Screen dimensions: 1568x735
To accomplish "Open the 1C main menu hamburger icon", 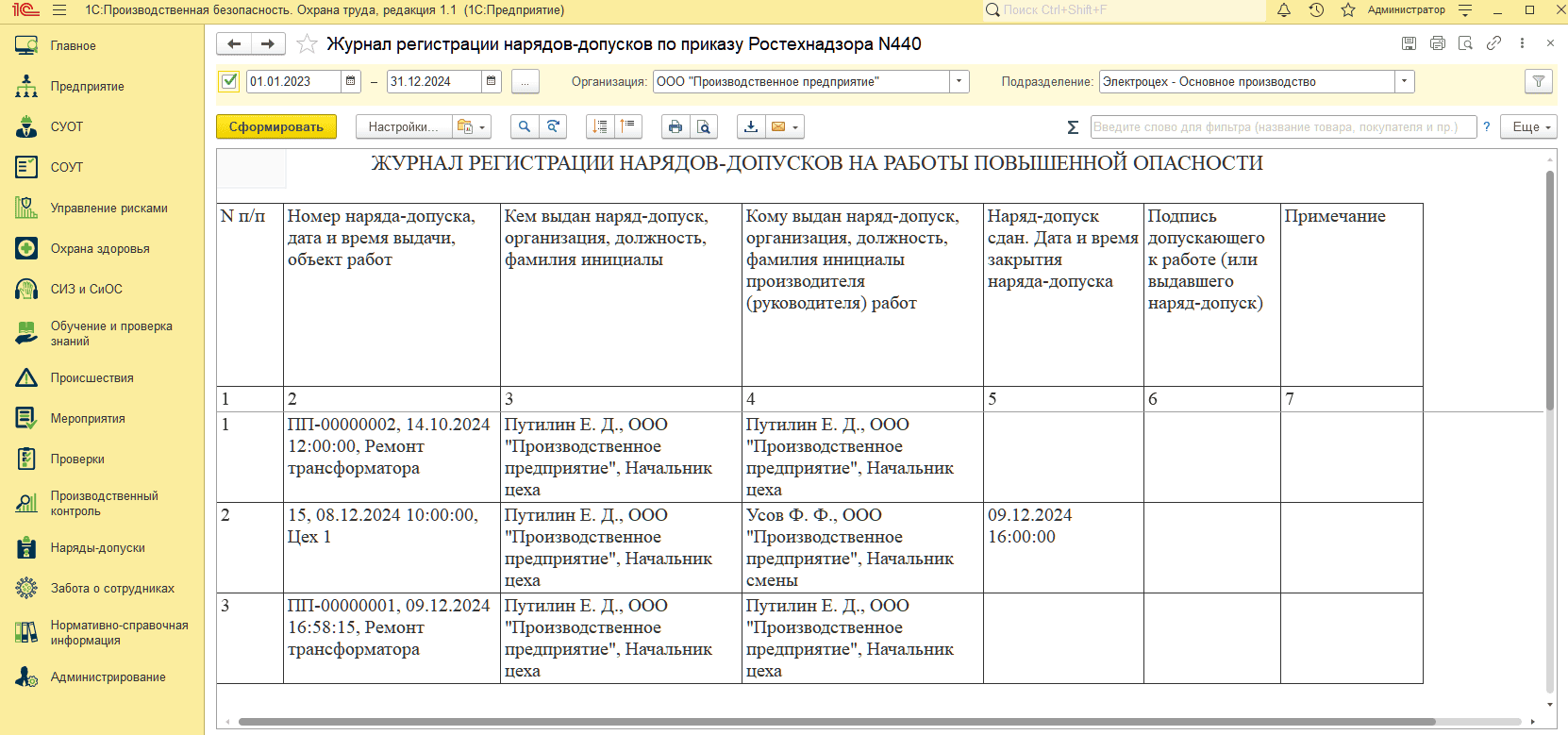I will tap(59, 10).
